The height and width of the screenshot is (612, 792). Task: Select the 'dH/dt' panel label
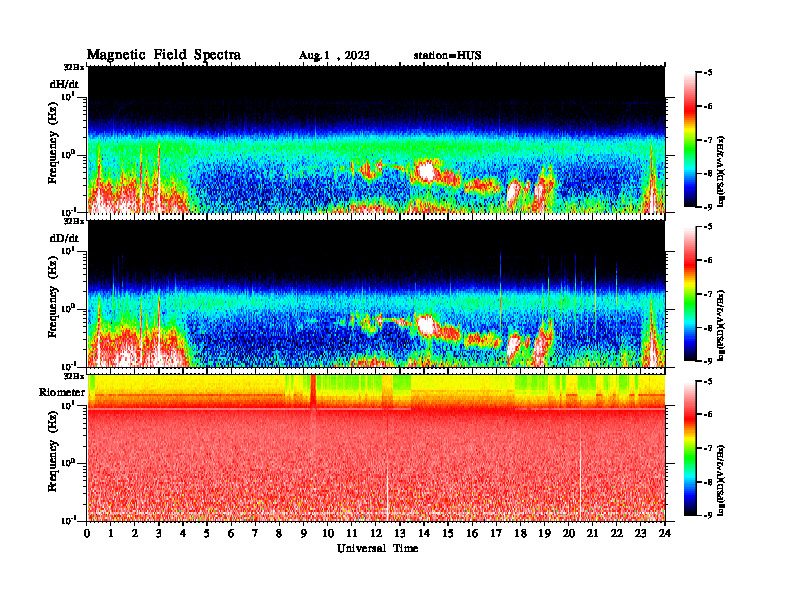tap(64, 84)
